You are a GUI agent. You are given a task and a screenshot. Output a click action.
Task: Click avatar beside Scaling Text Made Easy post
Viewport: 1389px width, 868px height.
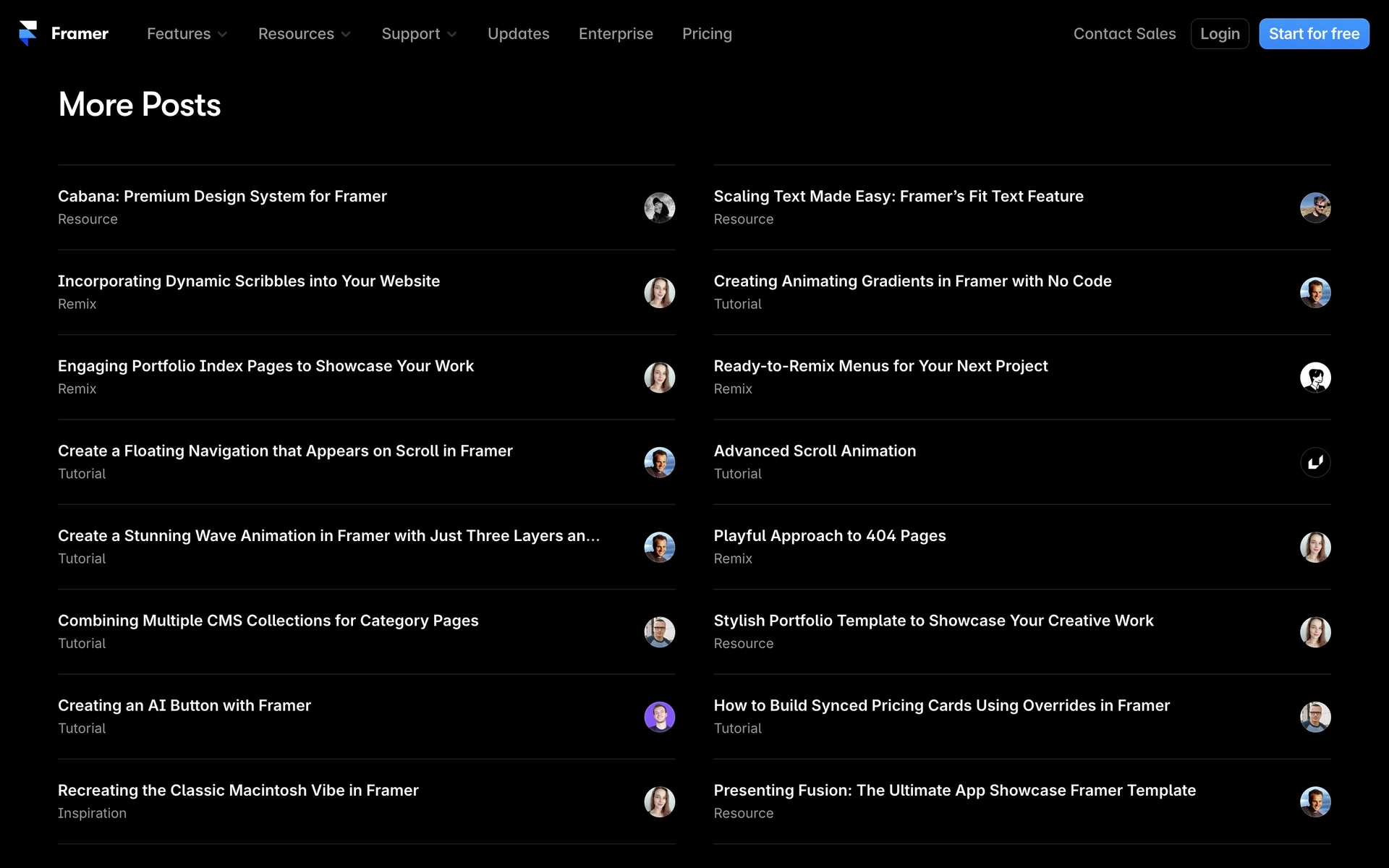pyautogui.click(x=1314, y=208)
